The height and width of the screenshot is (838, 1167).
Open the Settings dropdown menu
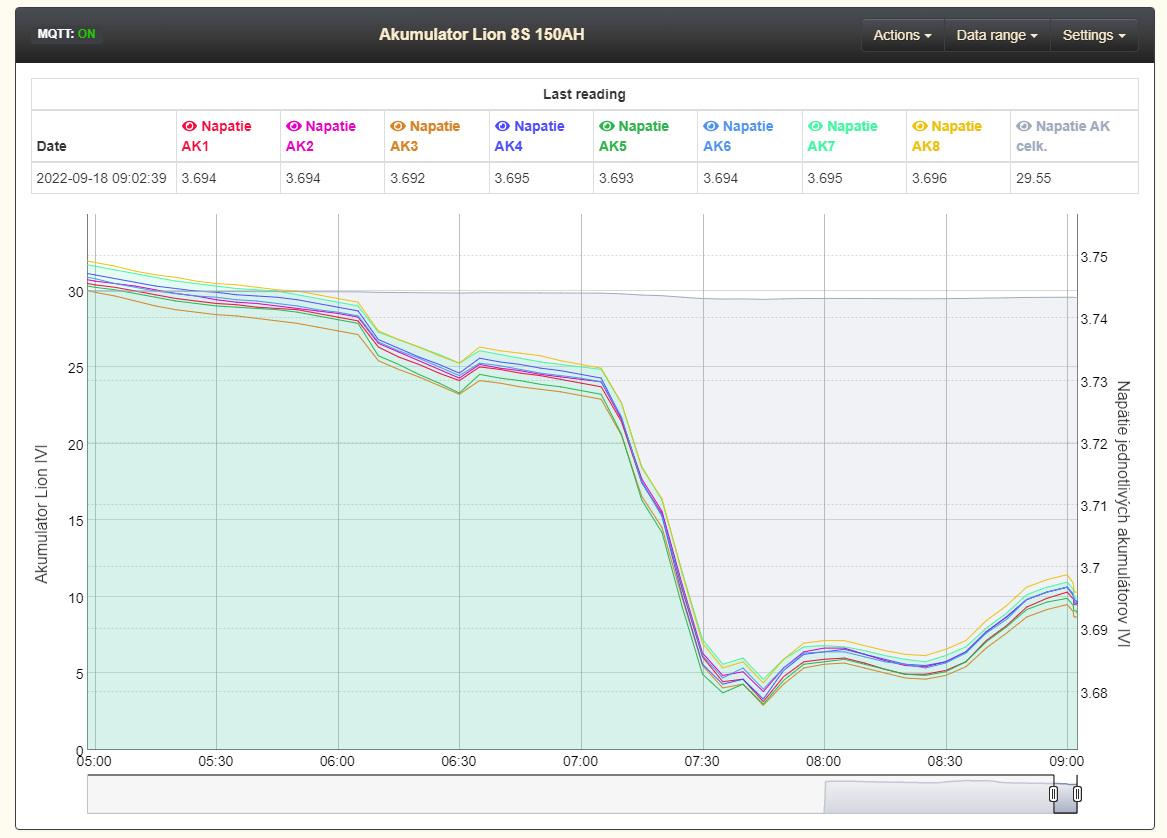pos(1093,35)
